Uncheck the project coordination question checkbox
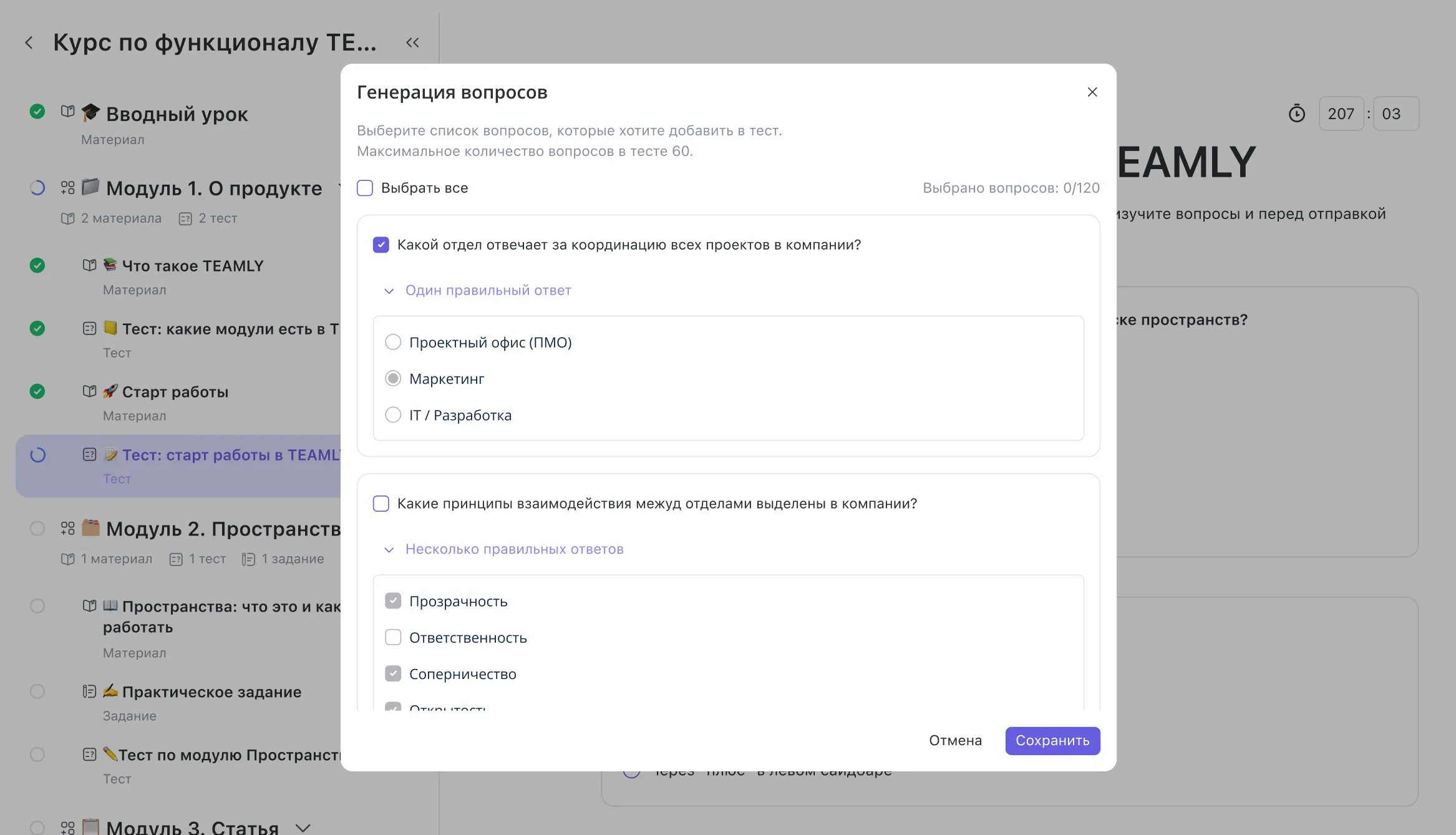 [x=381, y=245]
